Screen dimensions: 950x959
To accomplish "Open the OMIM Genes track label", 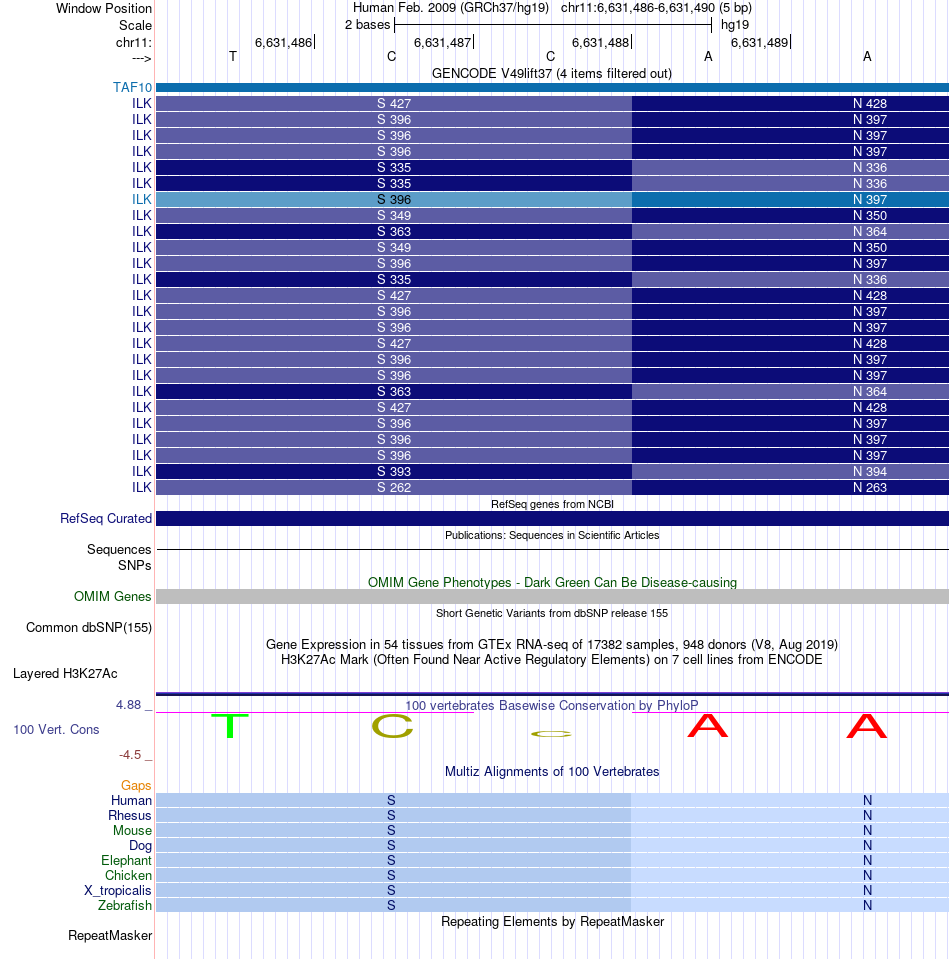I will click(113, 596).
